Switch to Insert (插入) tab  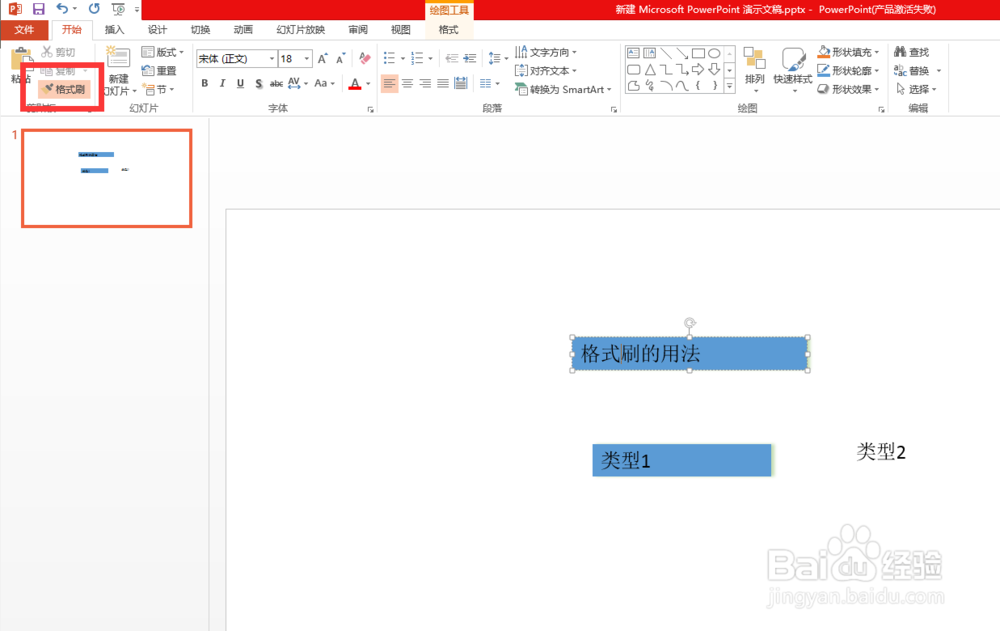tap(114, 30)
